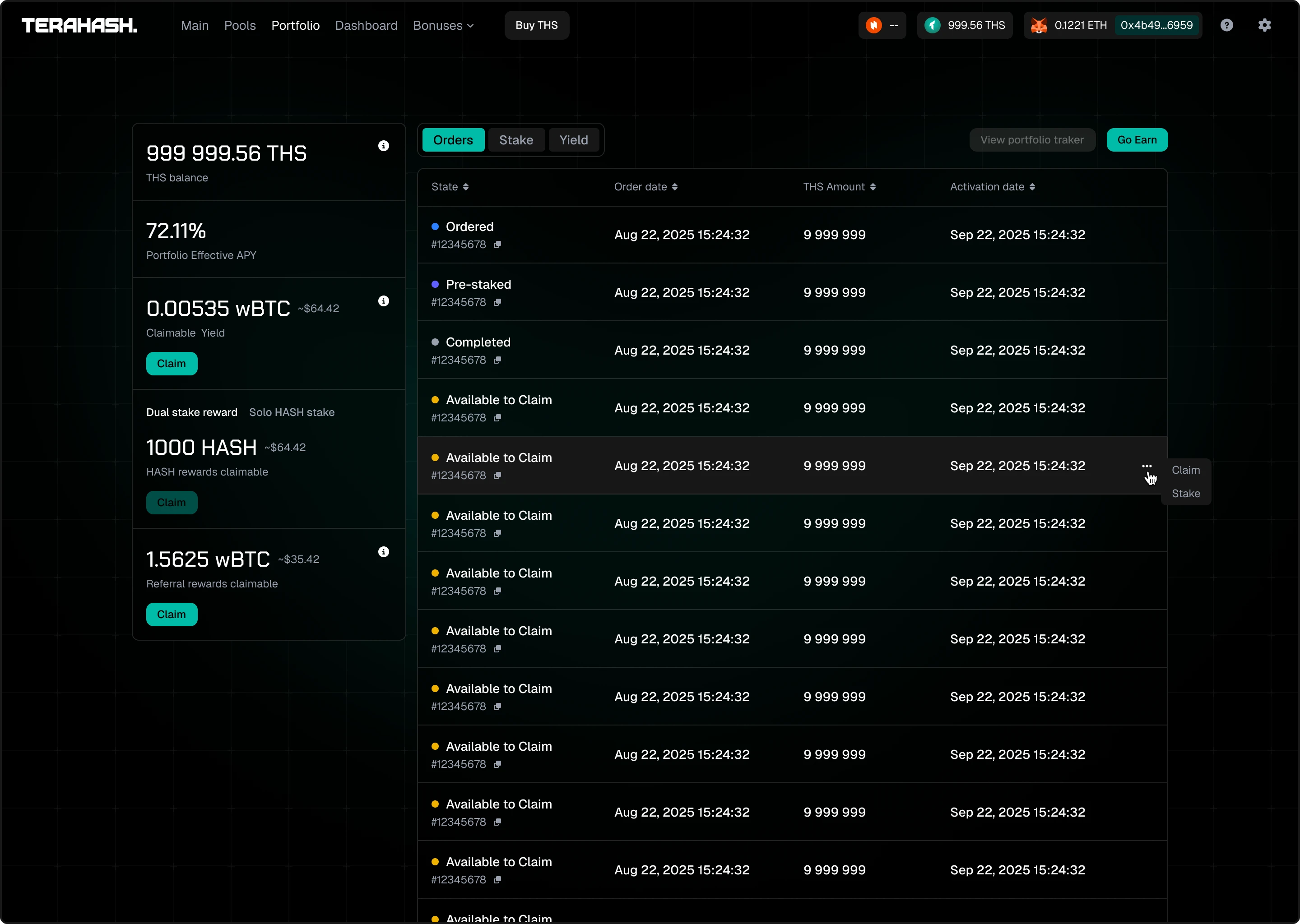Copy order ID of the Completed row
1300x924 pixels.
[x=497, y=360]
